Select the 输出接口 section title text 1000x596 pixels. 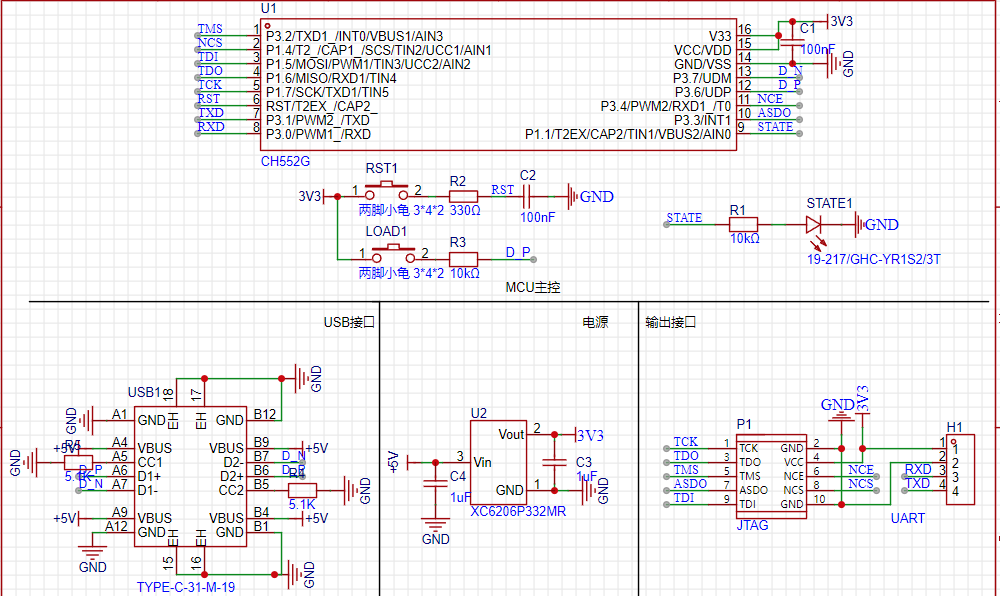(x=670, y=323)
